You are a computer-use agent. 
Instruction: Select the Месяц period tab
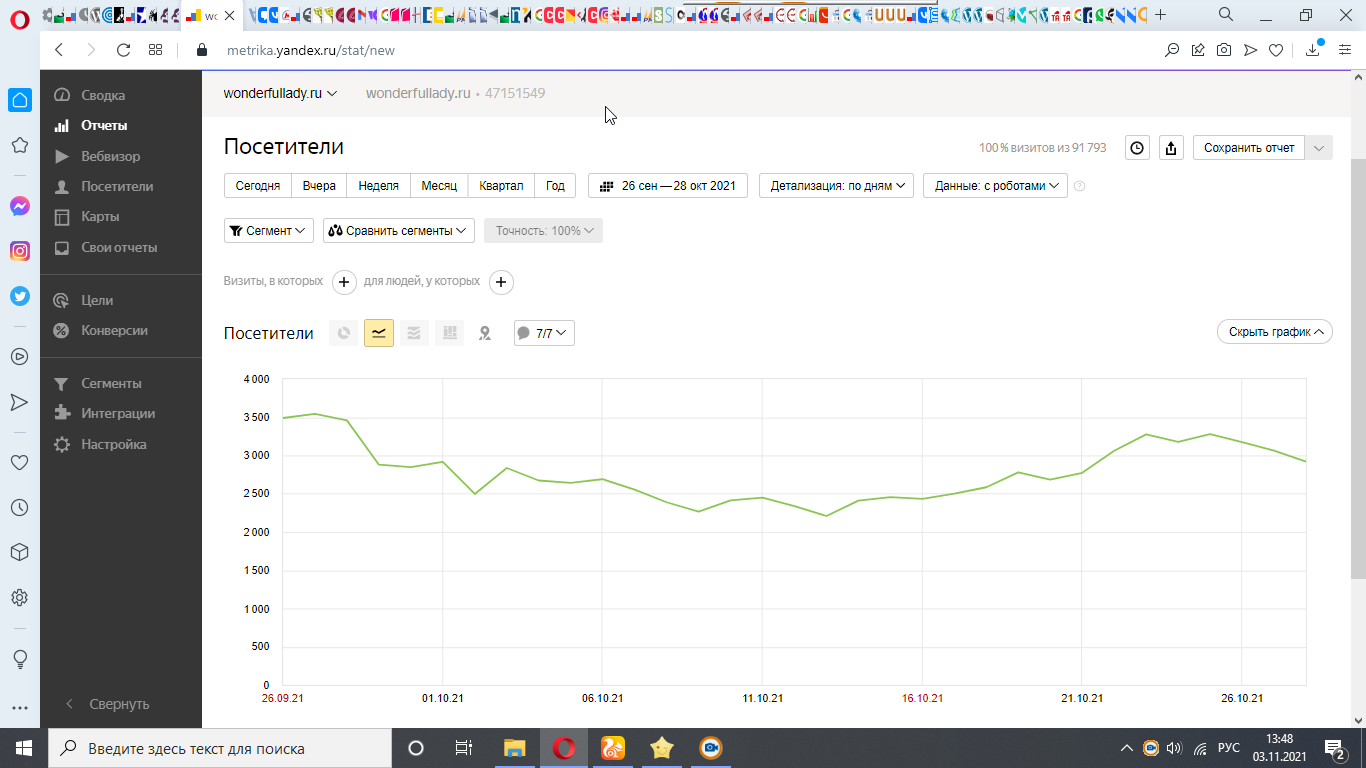pyautogui.click(x=439, y=186)
